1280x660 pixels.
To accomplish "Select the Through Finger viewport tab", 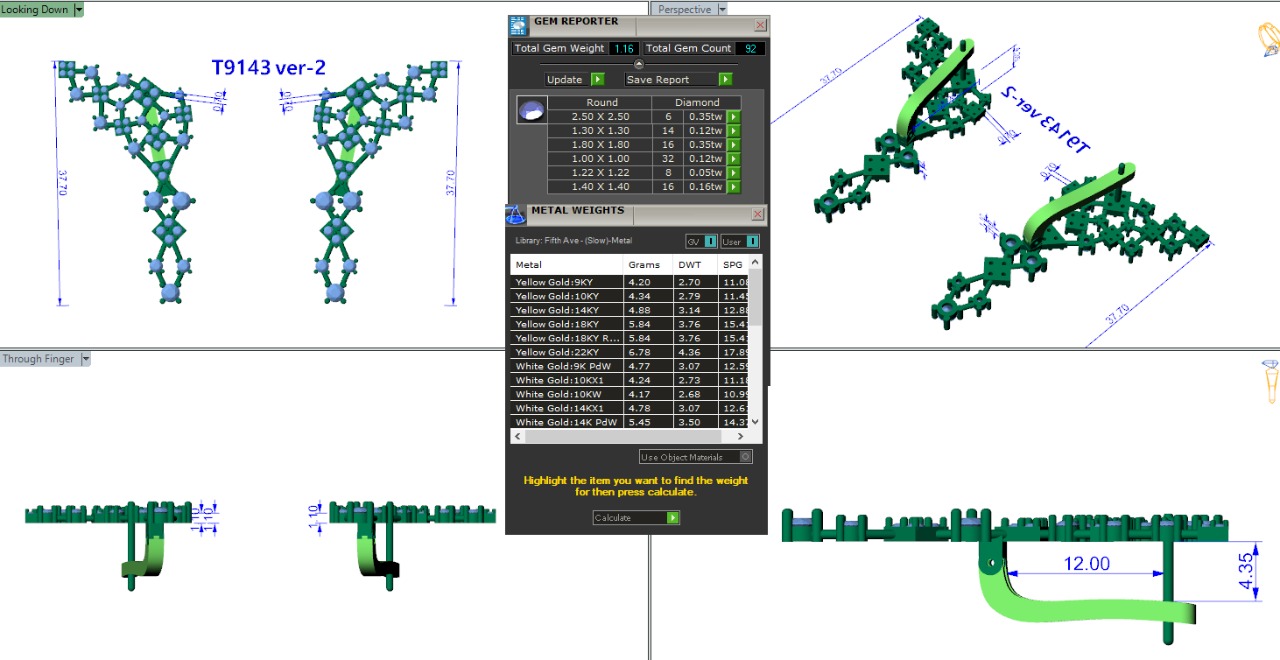I will (x=38, y=359).
